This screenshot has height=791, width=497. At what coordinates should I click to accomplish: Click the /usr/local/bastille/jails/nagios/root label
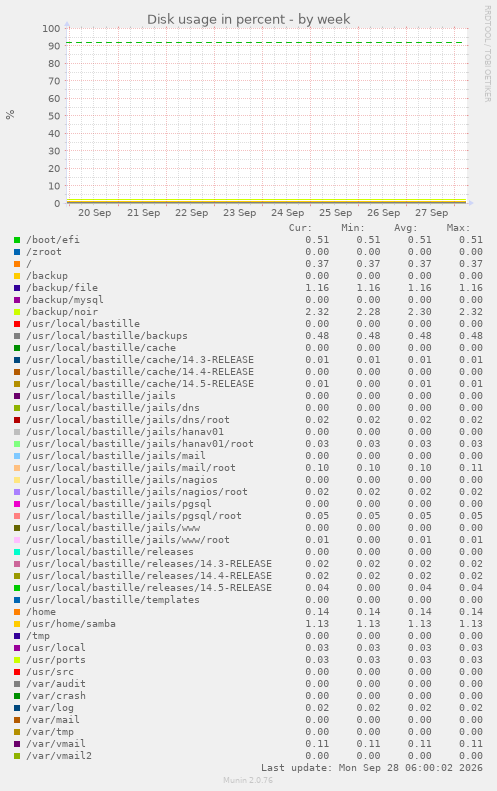click(x=137, y=492)
